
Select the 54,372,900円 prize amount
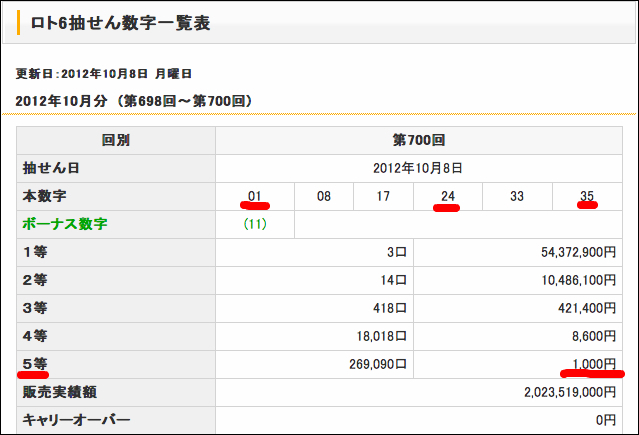pos(578,252)
